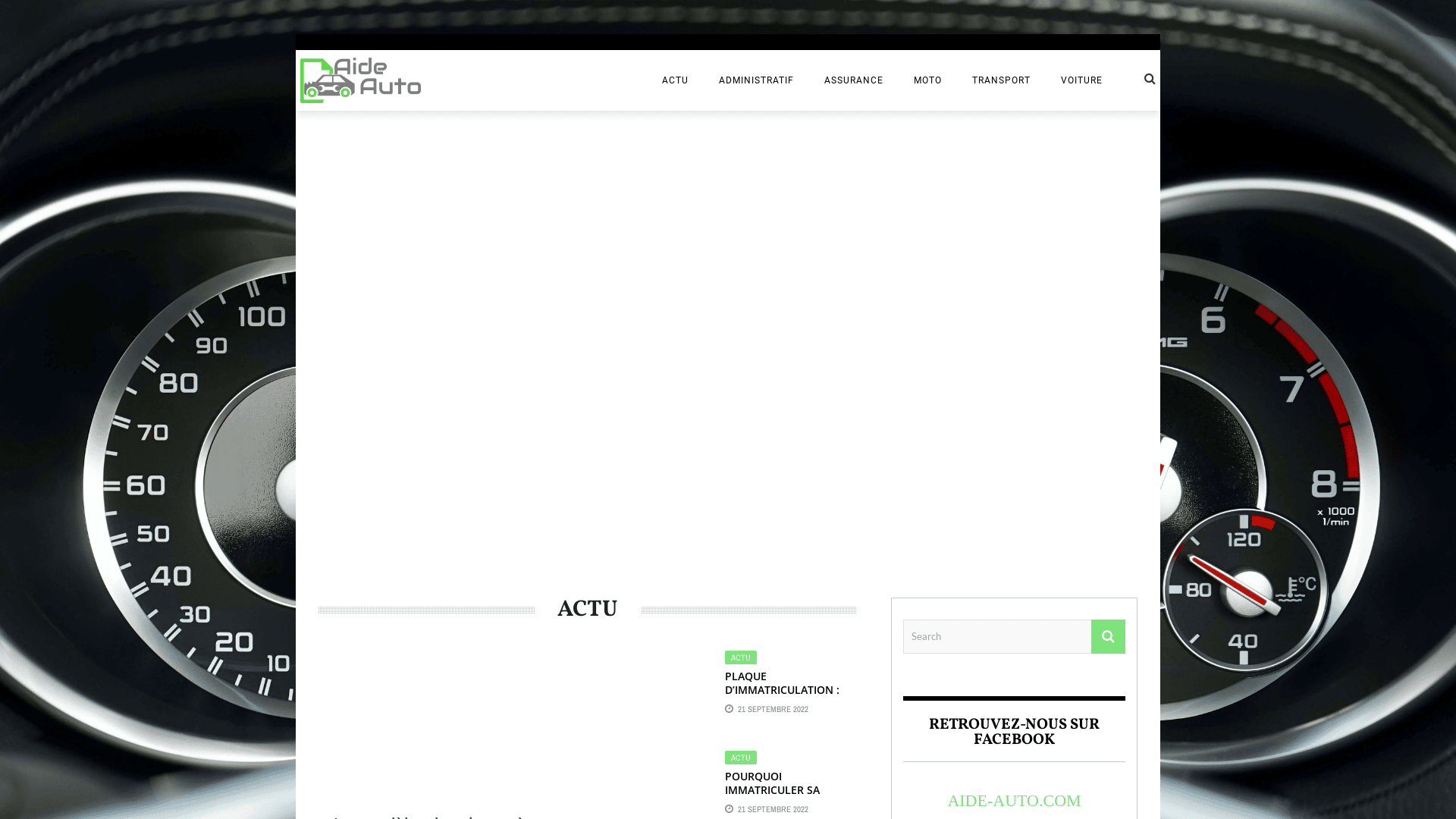Screen dimensions: 1456x819
Task: Open article Pourquoi immatriculer sa
Action: [772, 783]
